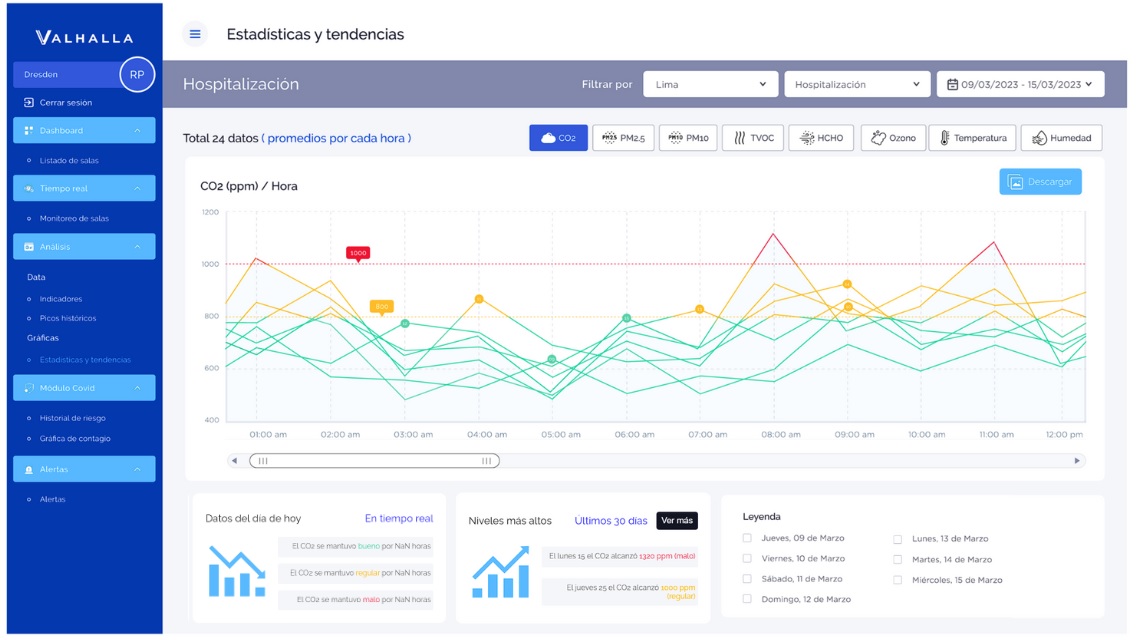Screen dimensions: 1137x640
Task: Display Temperatura thermometer metric
Action: click(972, 138)
